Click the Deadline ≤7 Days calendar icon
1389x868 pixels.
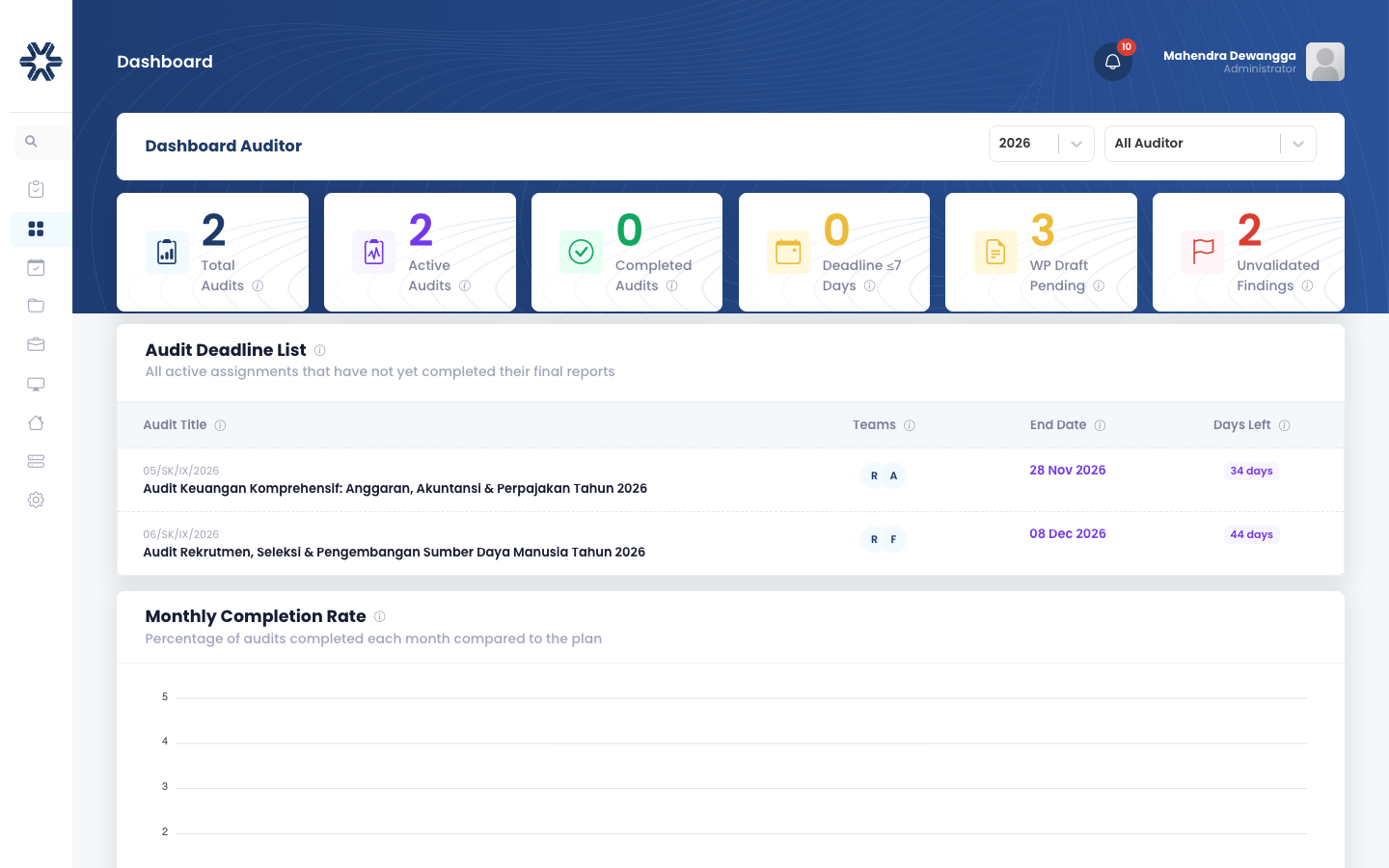[788, 253]
